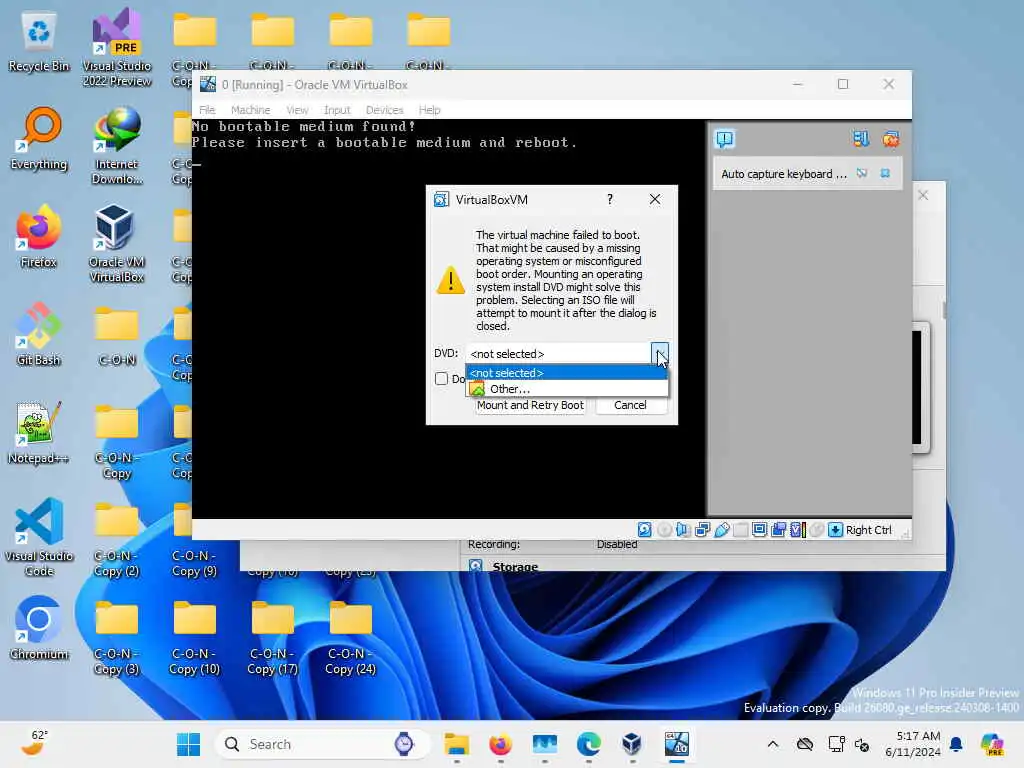Select the C-O-N - Copy (2) folder
The width and height of the screenshot is (1024, 768).
117,538
